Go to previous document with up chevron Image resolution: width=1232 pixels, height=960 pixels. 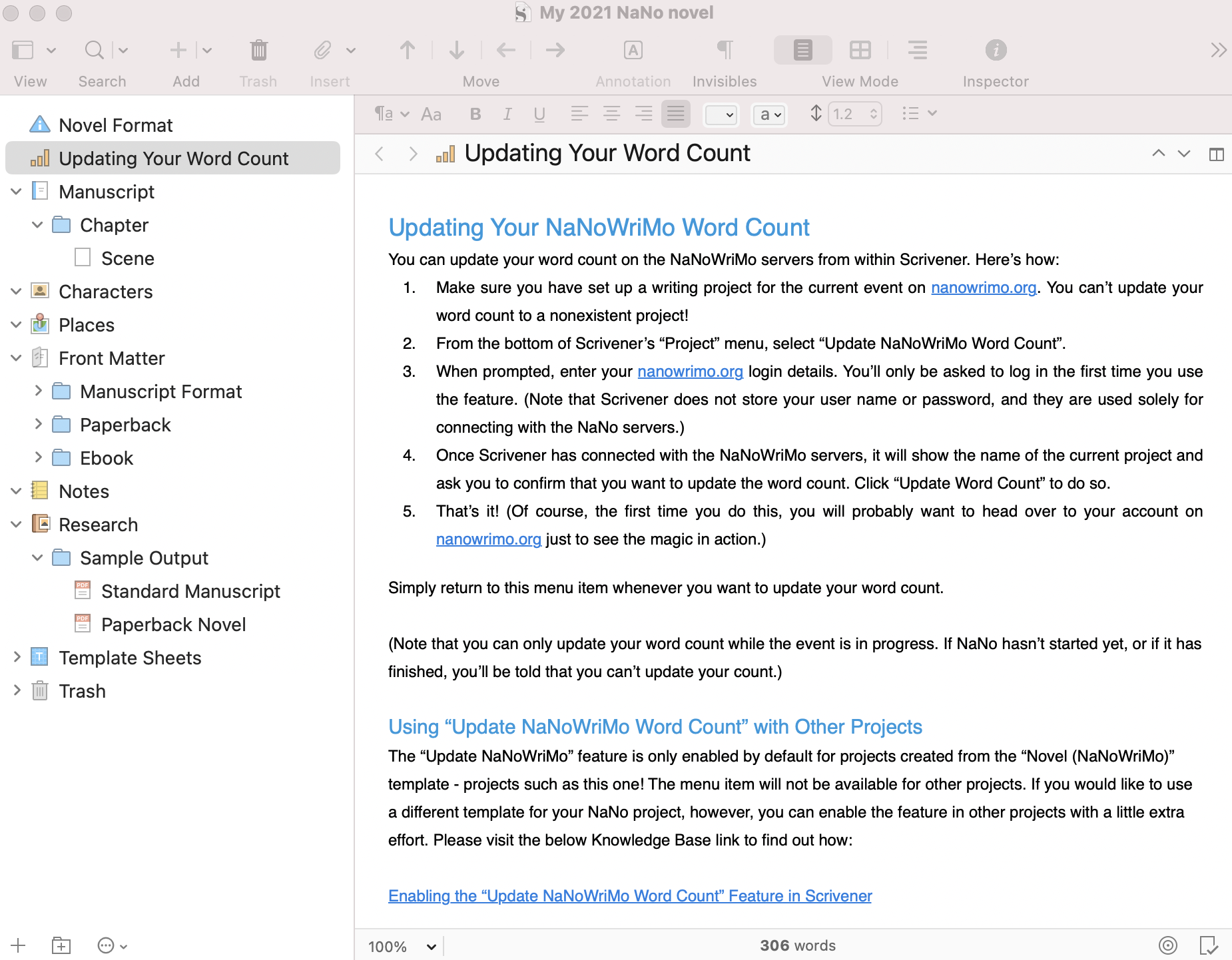tap(1159, 153)
